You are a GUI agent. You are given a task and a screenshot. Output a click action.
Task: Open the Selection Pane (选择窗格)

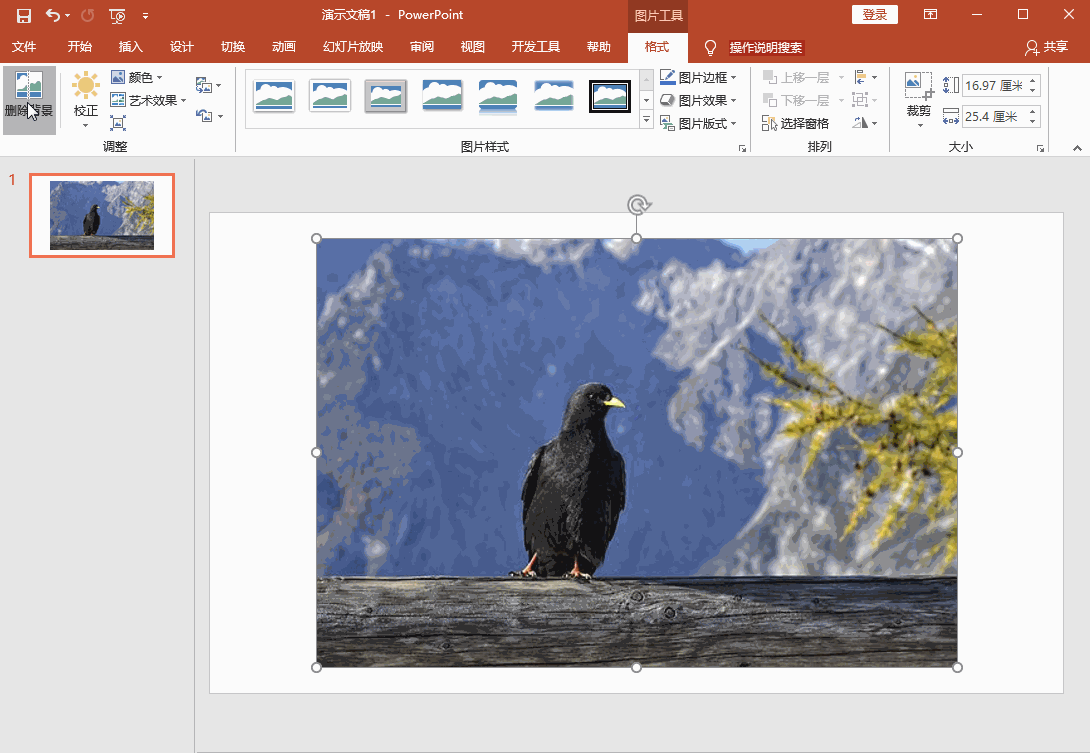click(795, 123)
